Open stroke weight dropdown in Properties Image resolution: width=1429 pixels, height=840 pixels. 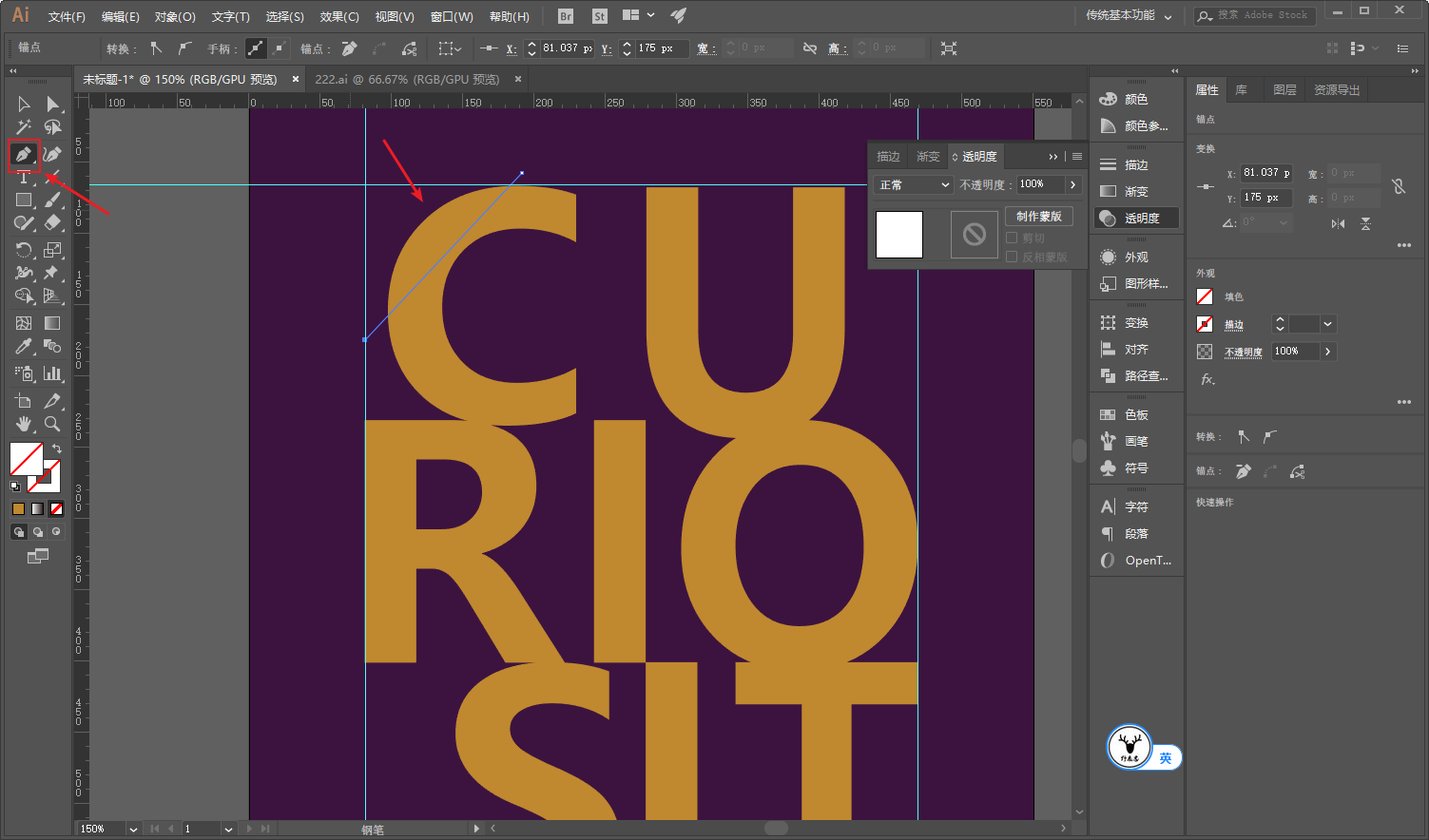pos(1328,324)
